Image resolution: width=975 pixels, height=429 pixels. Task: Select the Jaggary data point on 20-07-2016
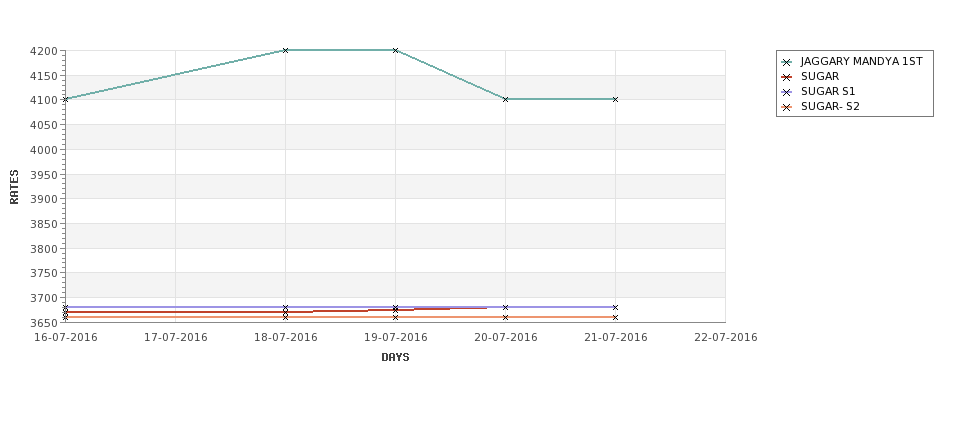point(506,99)
